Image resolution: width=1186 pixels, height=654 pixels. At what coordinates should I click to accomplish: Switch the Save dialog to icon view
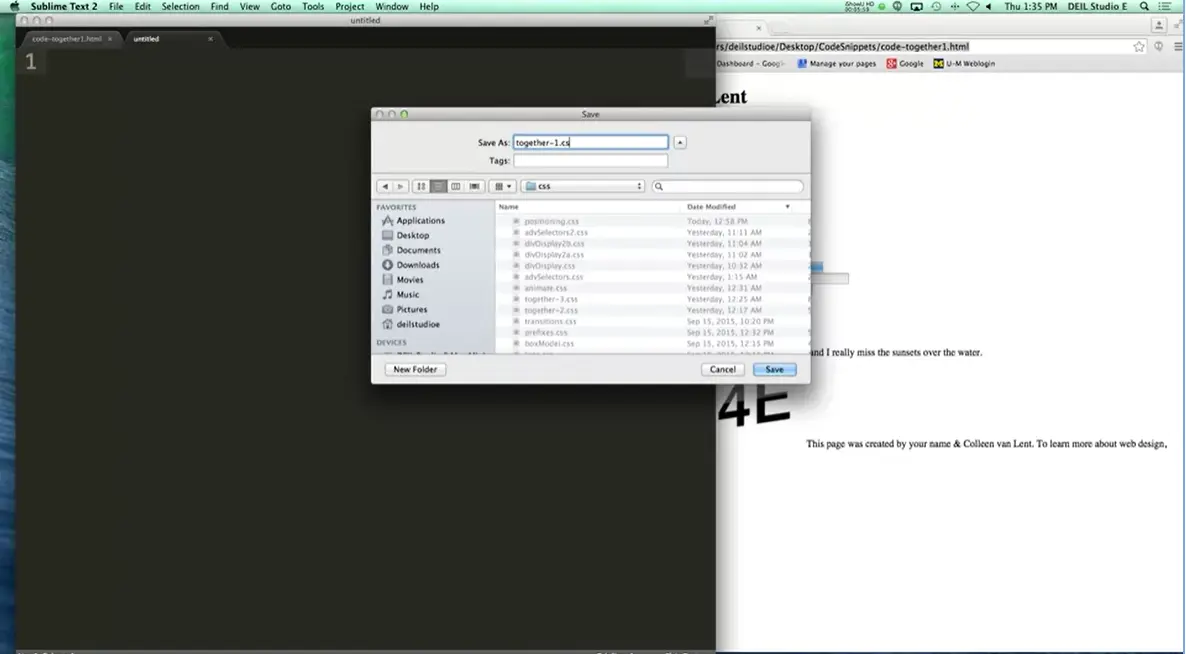pos(422,186)
